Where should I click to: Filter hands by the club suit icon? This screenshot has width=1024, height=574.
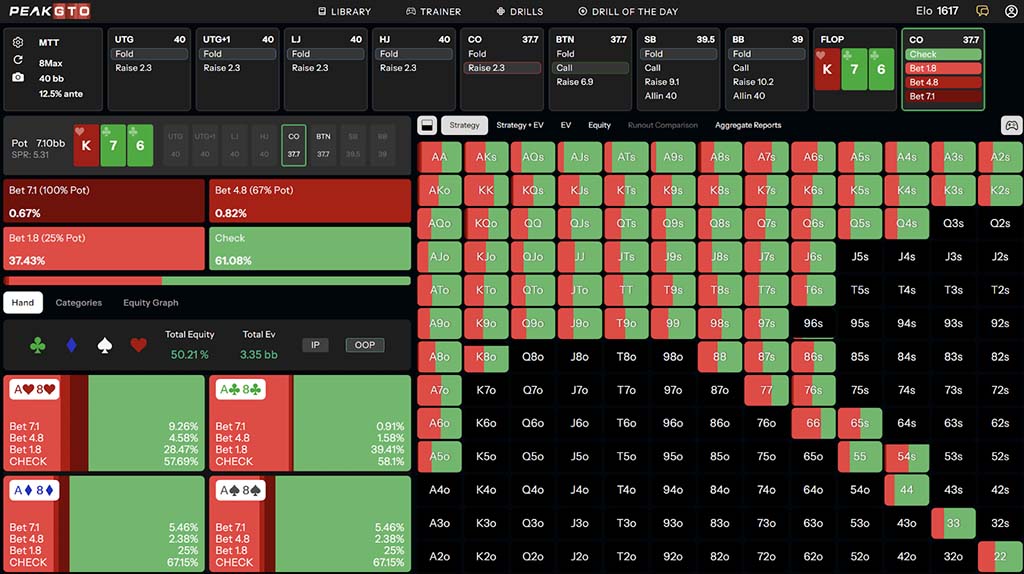38,346
